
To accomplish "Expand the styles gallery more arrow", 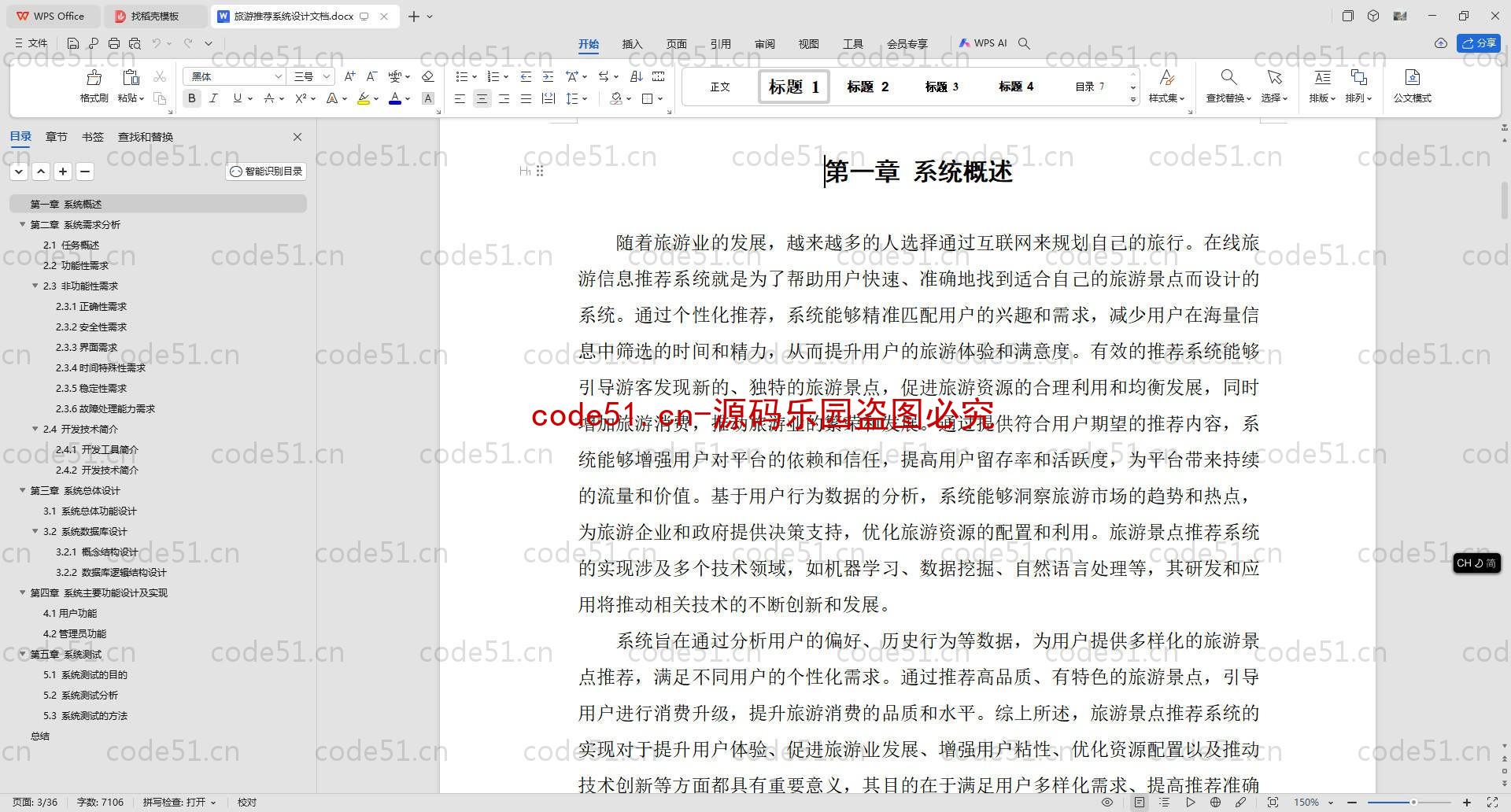I will tap(1133, 100).
